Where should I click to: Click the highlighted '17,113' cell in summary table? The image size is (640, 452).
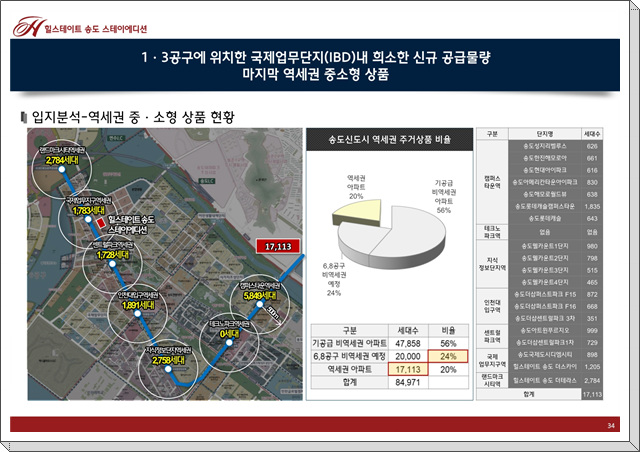click(408, 370)
